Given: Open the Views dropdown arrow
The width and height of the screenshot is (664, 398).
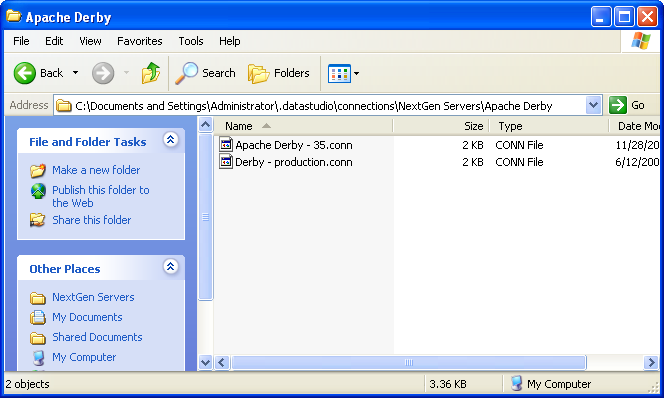Looking at the screenshot, I should click(x=357, y=73).
